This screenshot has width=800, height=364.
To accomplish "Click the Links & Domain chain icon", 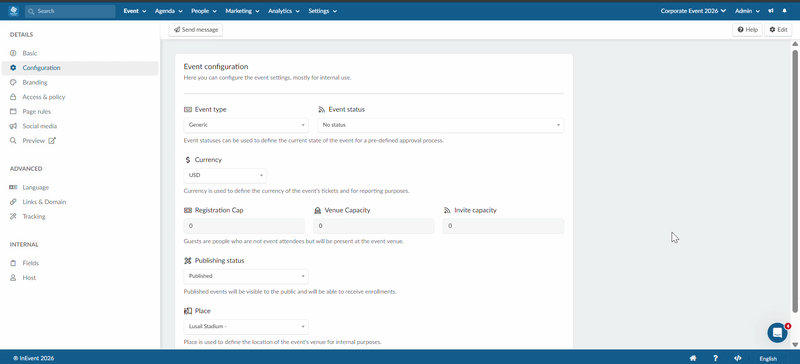I will [x=13, y=202].
